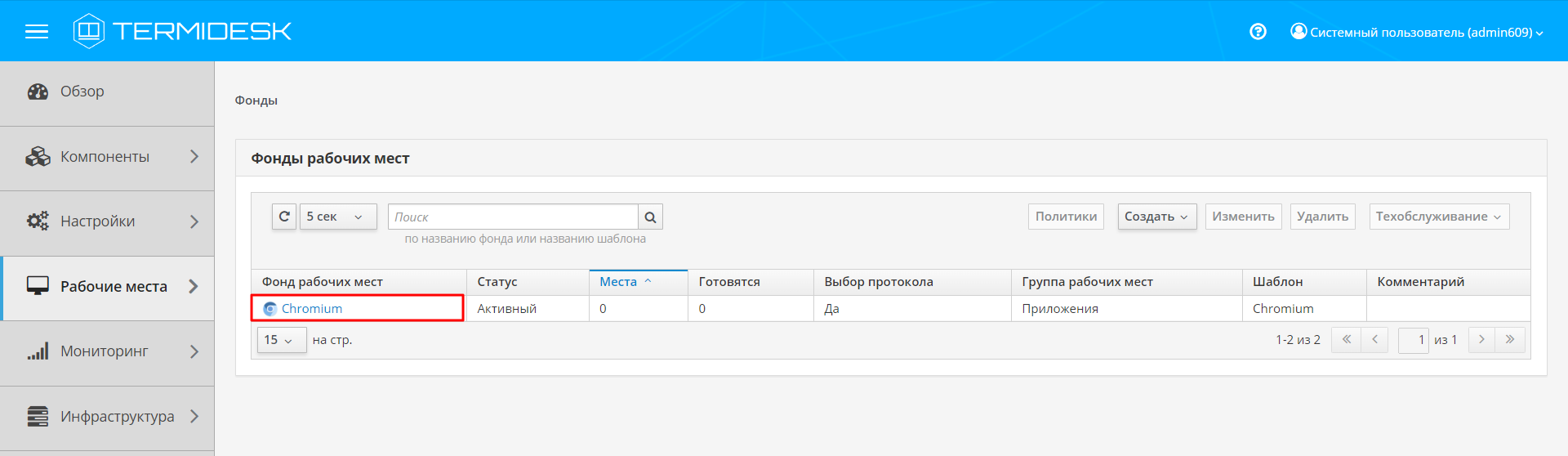Open the system user account menu
This screenshot has height=456, width=1568.
click(x=1417, y=33)
